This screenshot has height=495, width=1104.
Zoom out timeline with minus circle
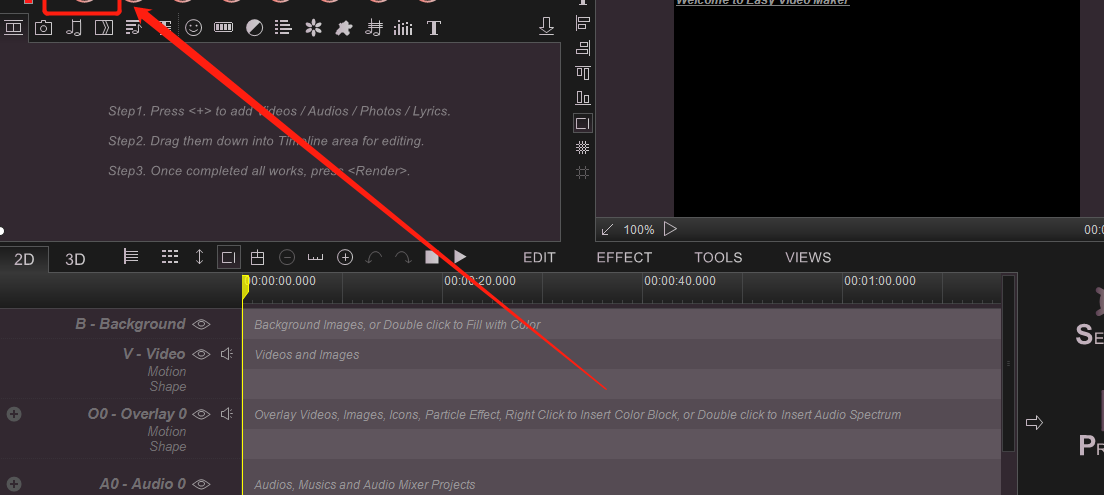pos(287,257)
